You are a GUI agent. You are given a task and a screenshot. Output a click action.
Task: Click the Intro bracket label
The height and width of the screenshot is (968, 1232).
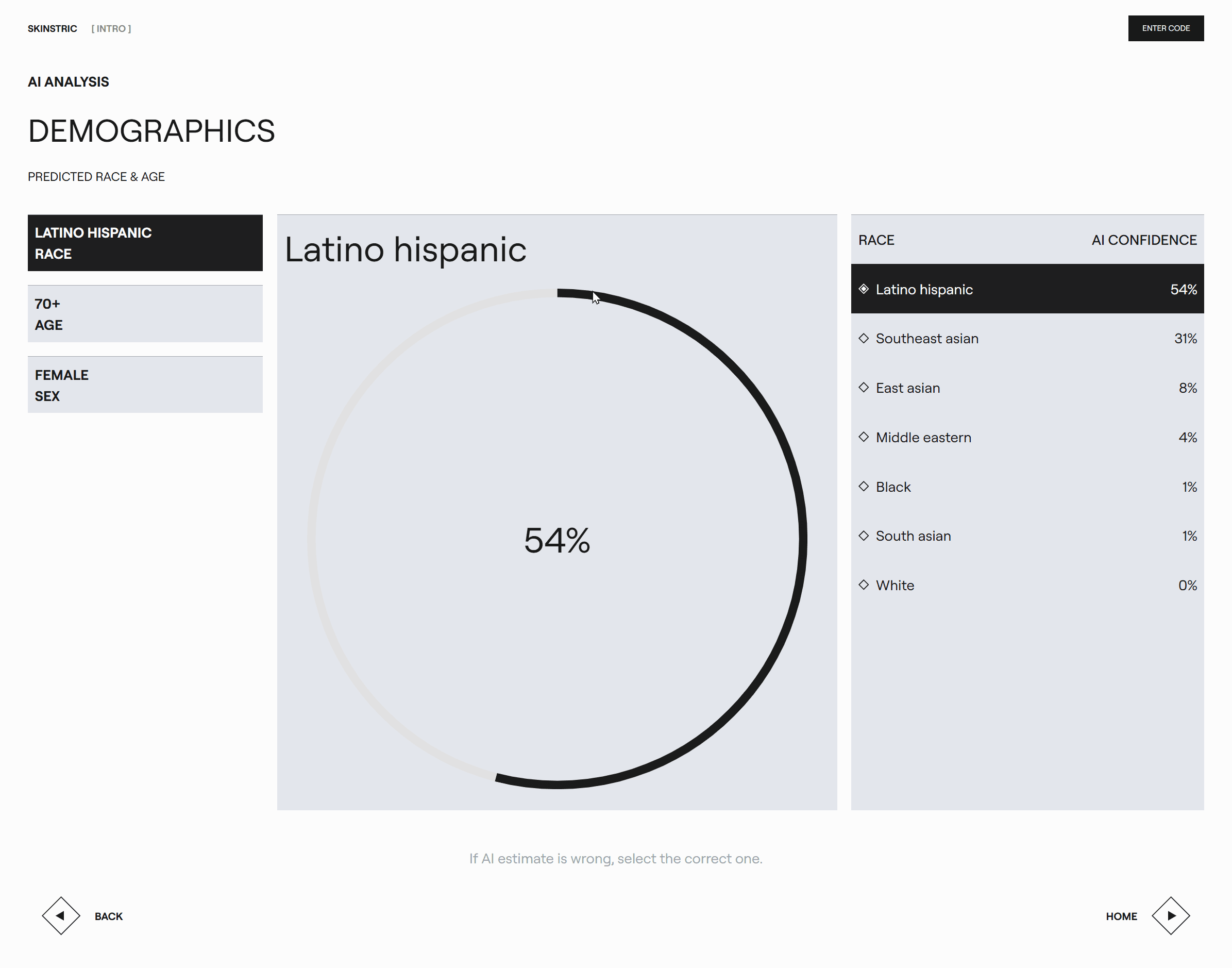pos(112,29)
